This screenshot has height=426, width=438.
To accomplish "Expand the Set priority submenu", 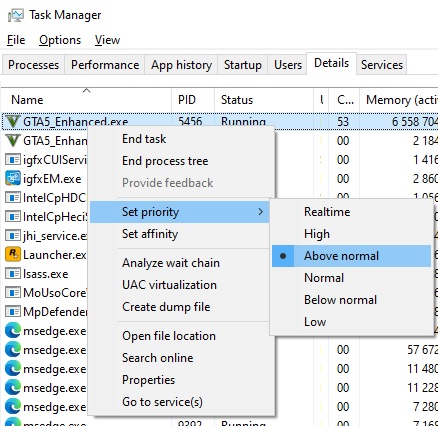I will tap(180, 212).
